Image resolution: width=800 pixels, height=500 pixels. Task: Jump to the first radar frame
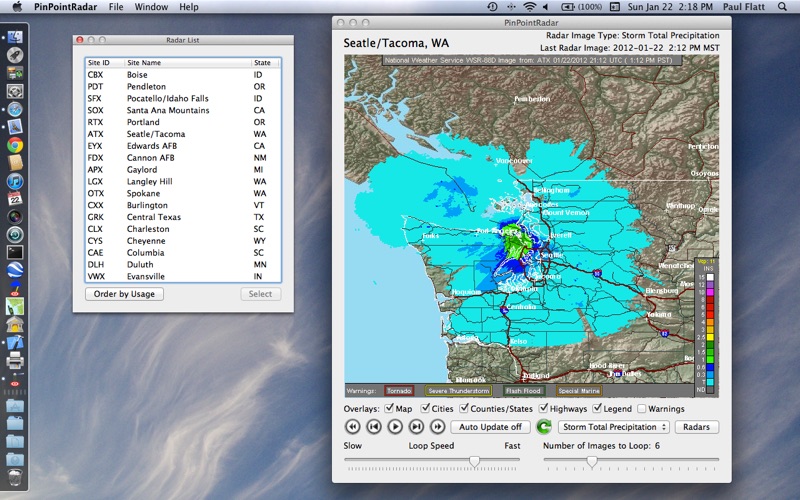tap(353, 427)
